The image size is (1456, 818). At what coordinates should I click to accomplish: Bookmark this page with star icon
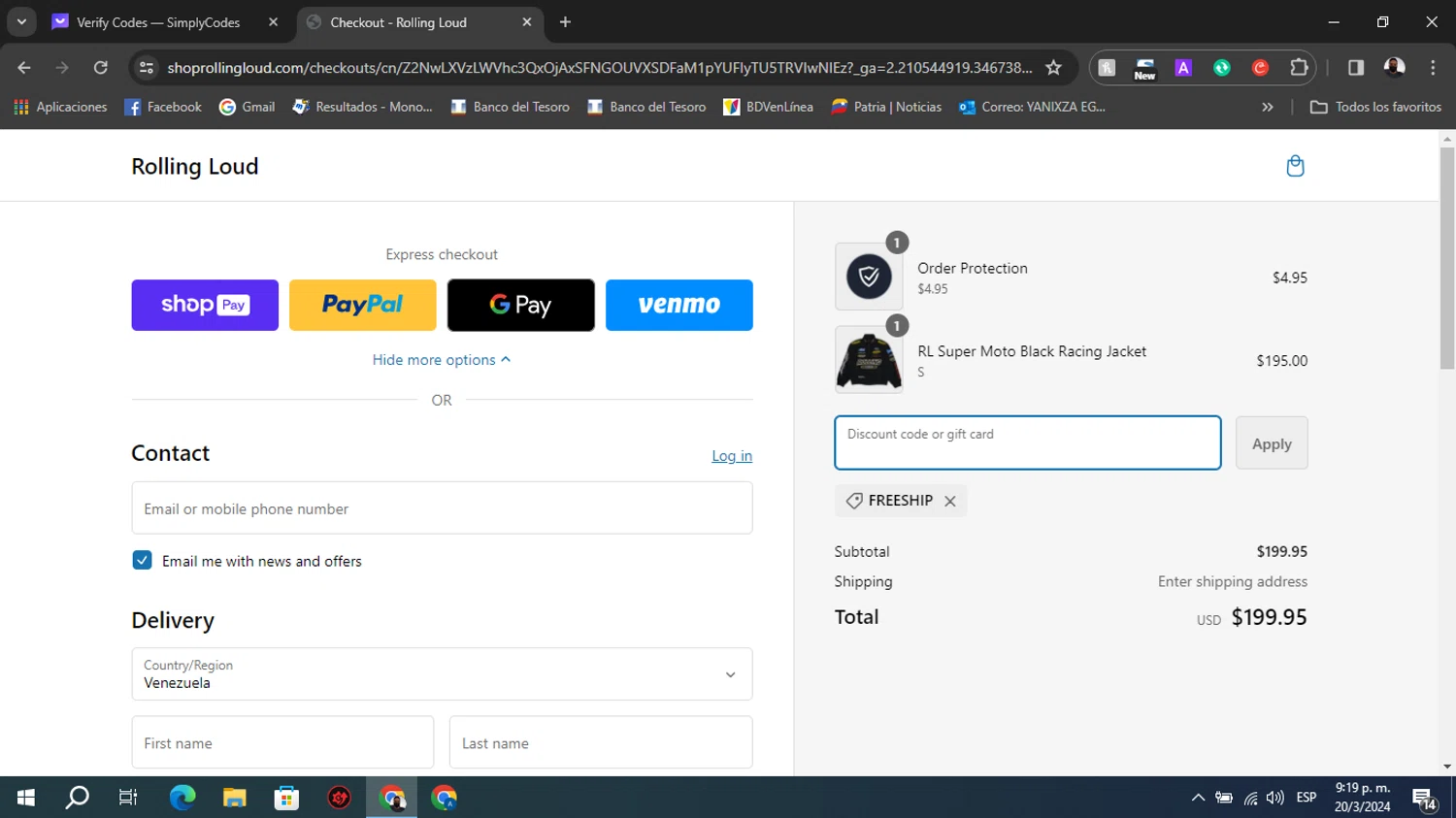pyautogui.click(x=1054, y=68)
